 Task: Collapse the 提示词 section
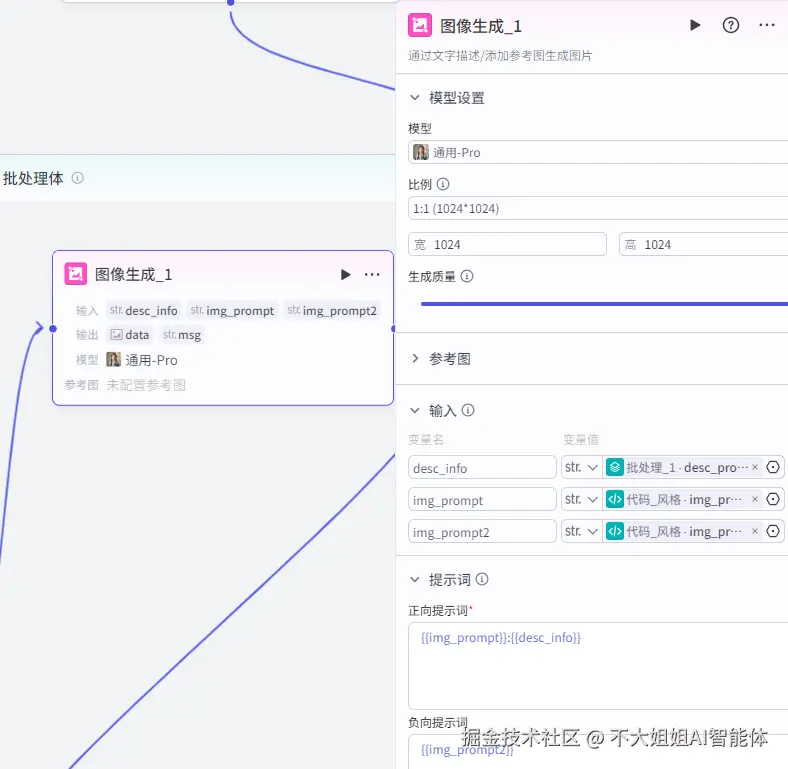click(415, 579)
